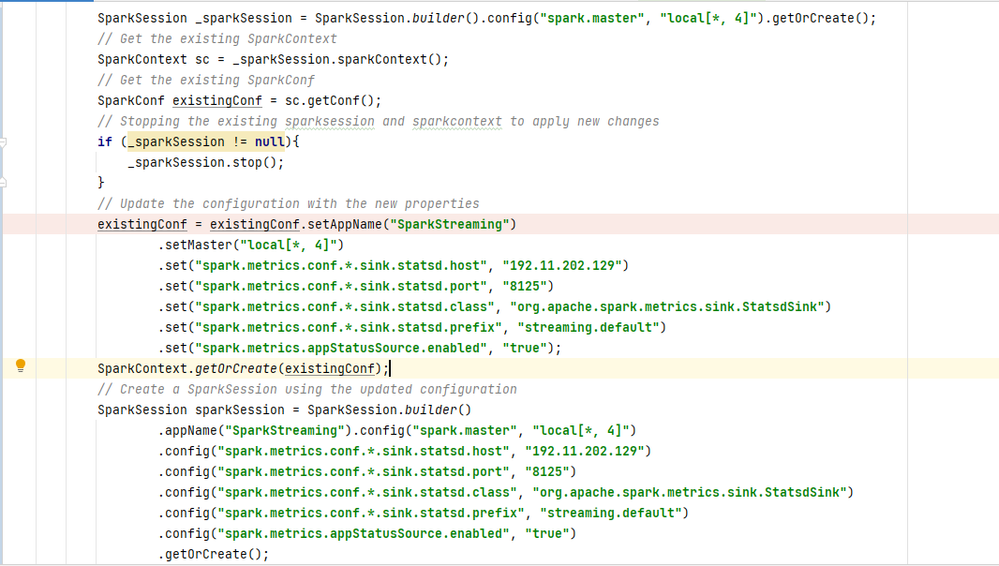Click the .setMaster("local[*, 4]") call
Viewport: 999px width, 566px height.
pos(251,245)
